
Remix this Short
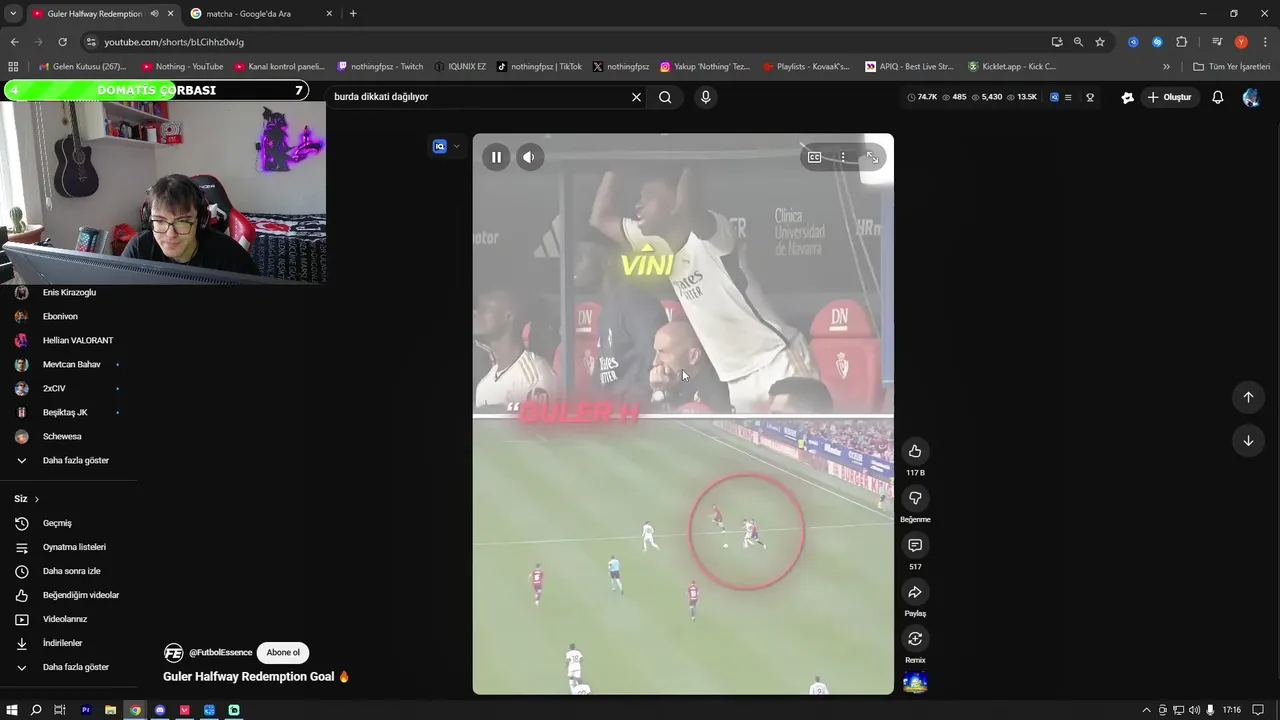tap(915, 639)
